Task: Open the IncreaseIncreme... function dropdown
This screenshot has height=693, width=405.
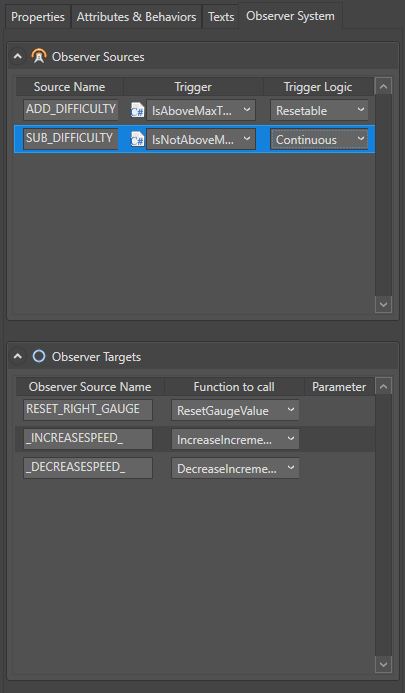Action: [235, 439]
